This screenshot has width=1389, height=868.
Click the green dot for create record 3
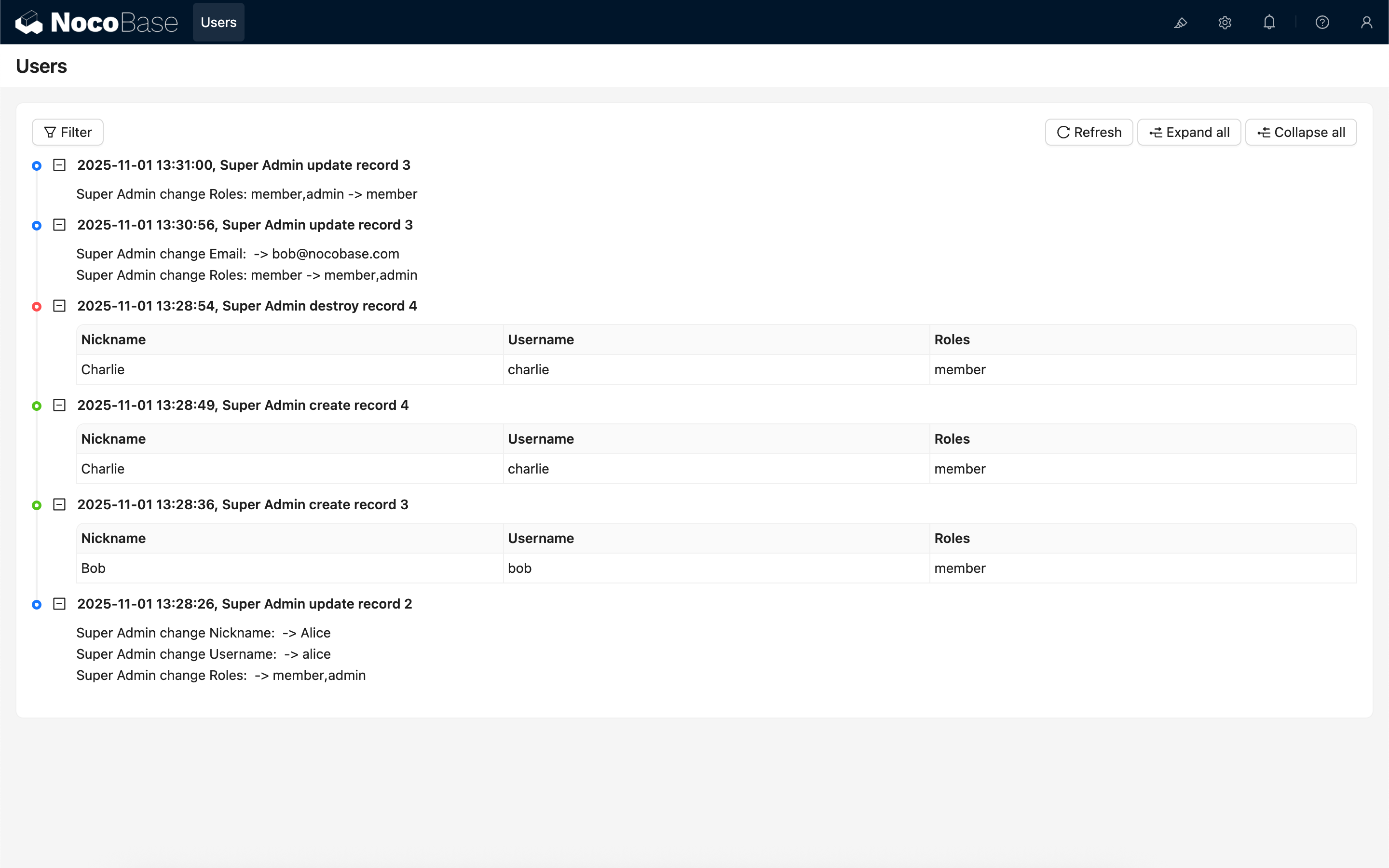[x=37, y=505]
